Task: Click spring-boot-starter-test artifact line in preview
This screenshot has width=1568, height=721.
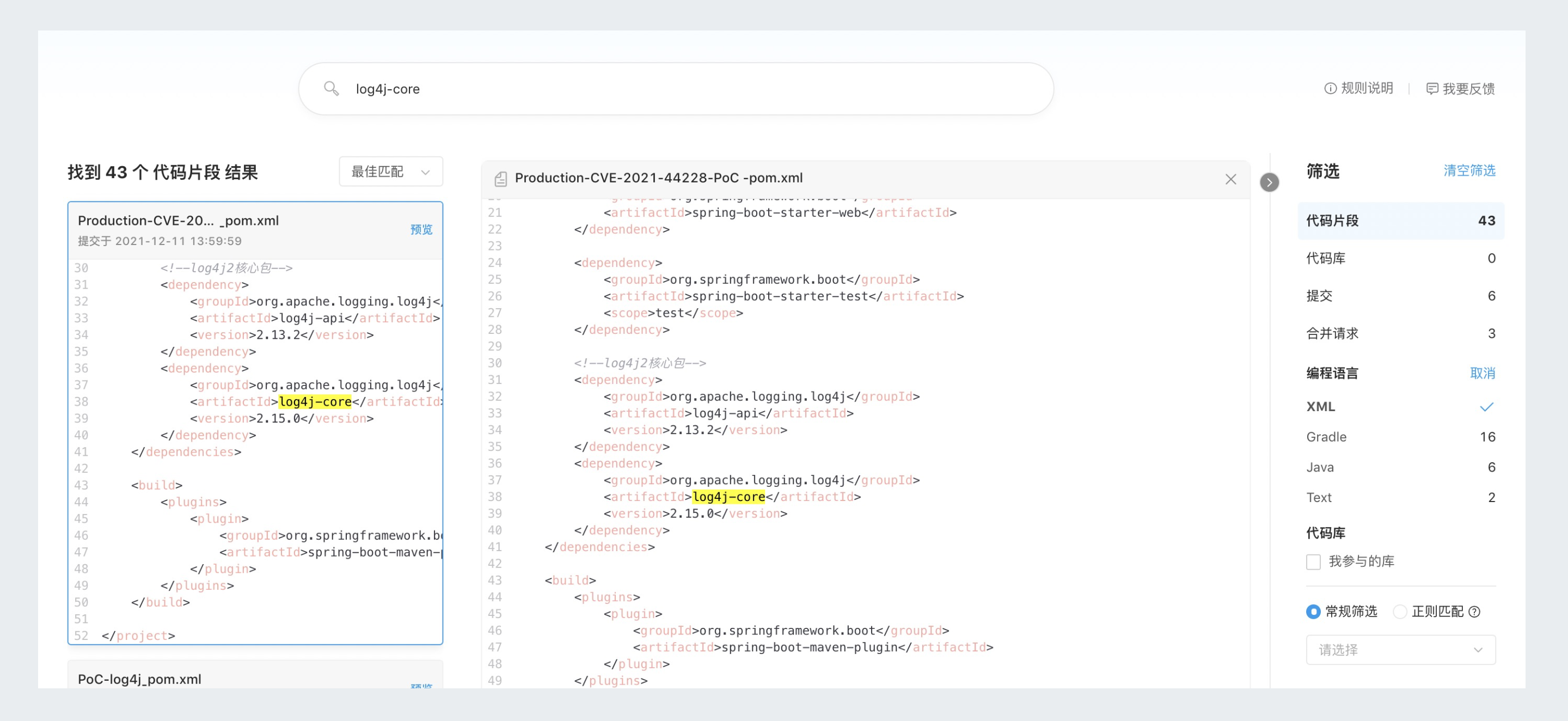Action: (783, 297)
